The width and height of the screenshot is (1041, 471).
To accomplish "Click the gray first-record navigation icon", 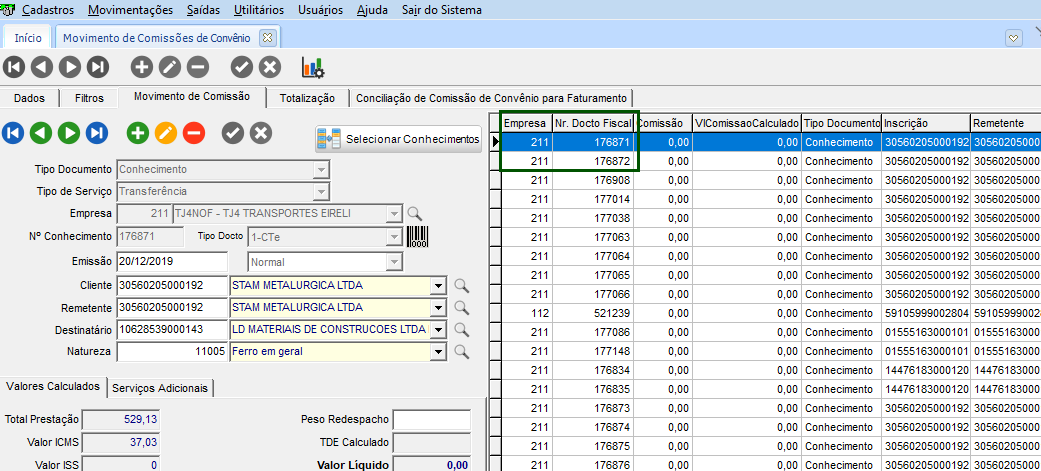I will coord(14,67).
